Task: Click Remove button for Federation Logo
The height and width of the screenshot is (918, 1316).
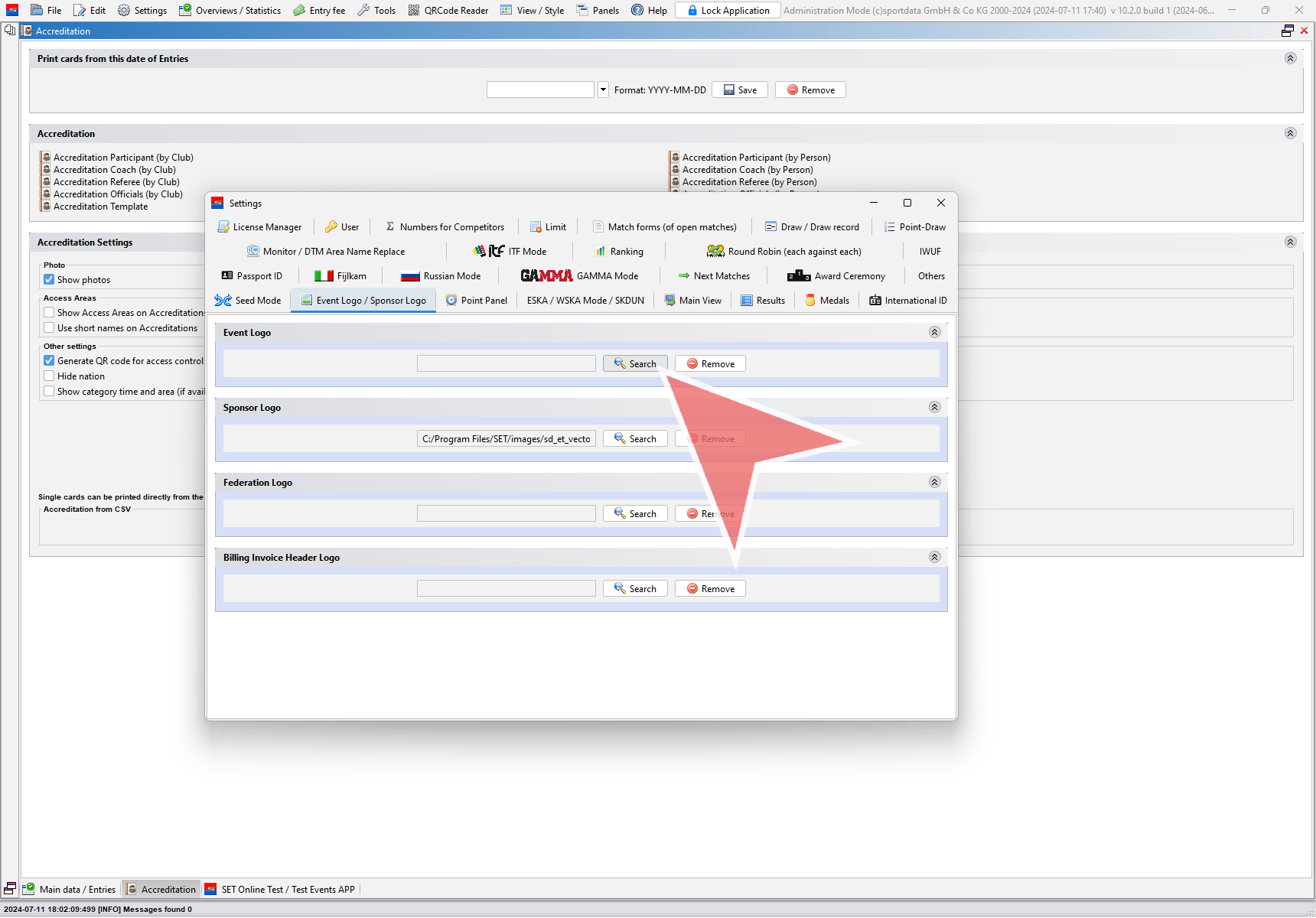Action: point(710,514)
